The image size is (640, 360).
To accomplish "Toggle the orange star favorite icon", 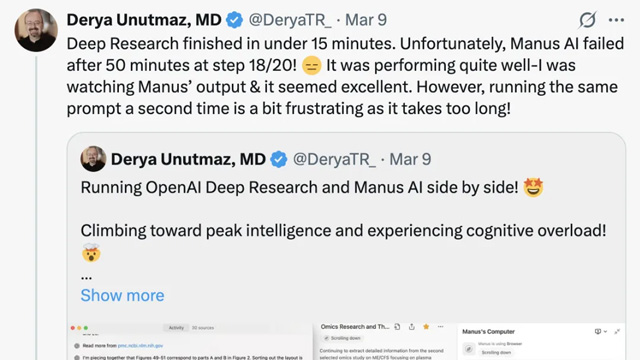I will tap(426, 327).
